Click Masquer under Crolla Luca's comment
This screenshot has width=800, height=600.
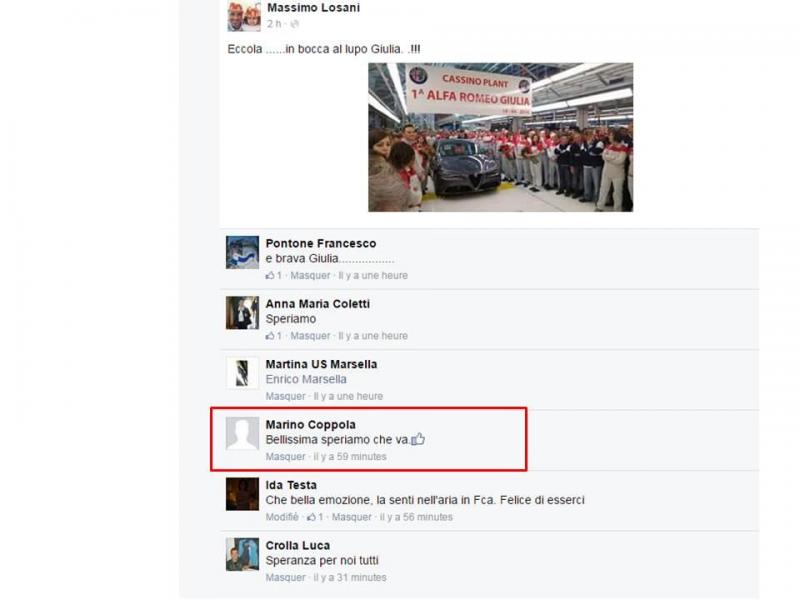pyautogui.click(x=285, y=578)
